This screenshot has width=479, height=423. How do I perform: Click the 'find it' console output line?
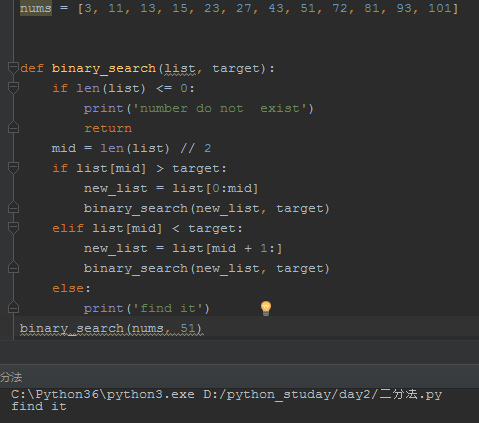click(x=39, y=406)
